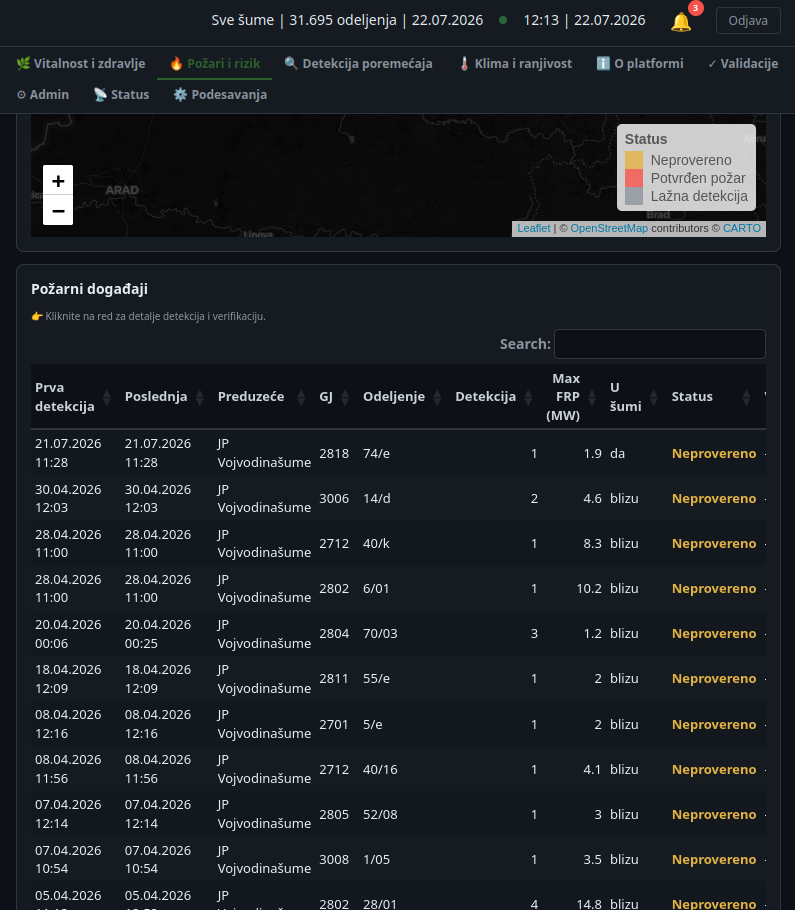Sort table by Max FRP (MW) column
795x910 pixels.
coord(570,397)
